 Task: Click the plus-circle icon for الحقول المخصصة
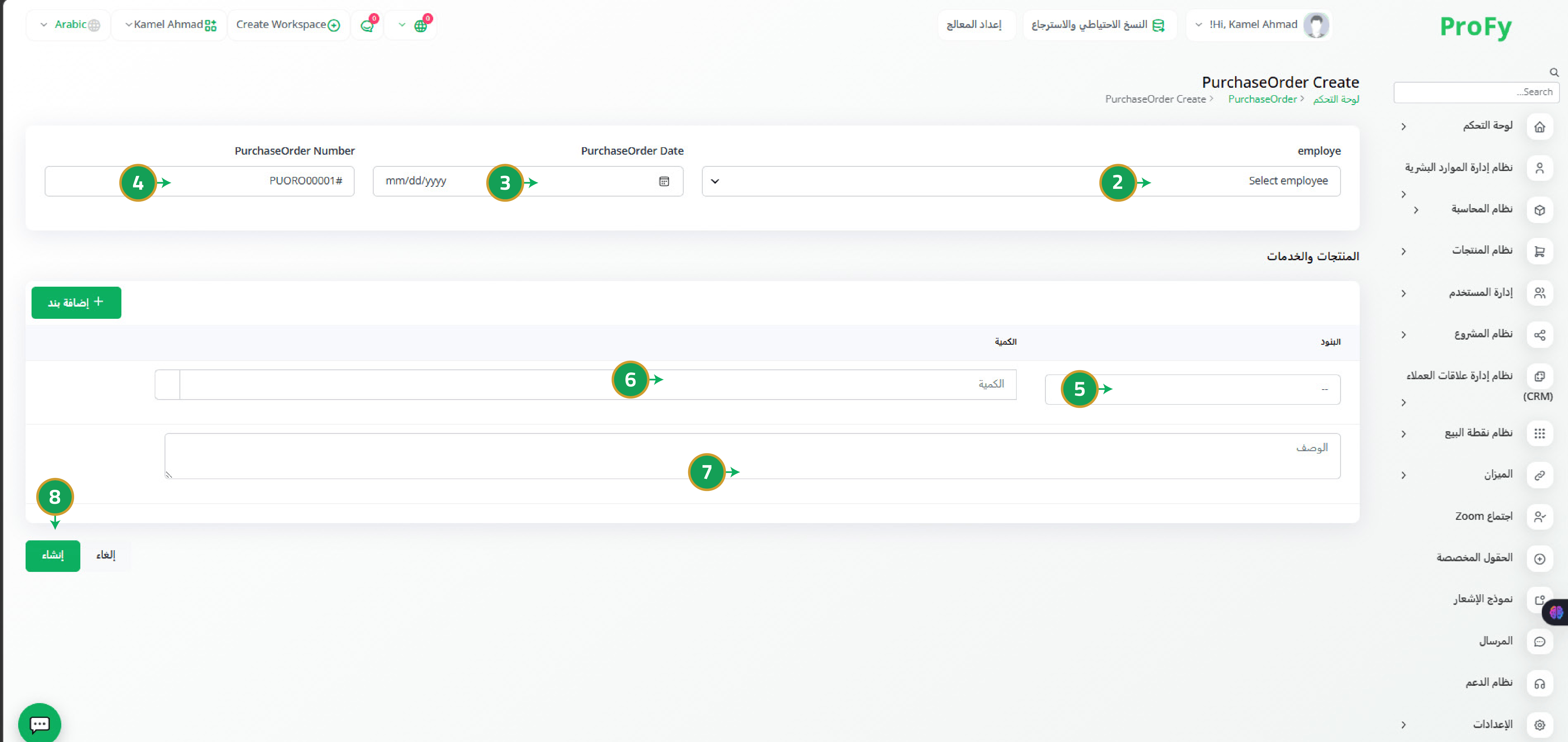click(x=1539, y=558)
